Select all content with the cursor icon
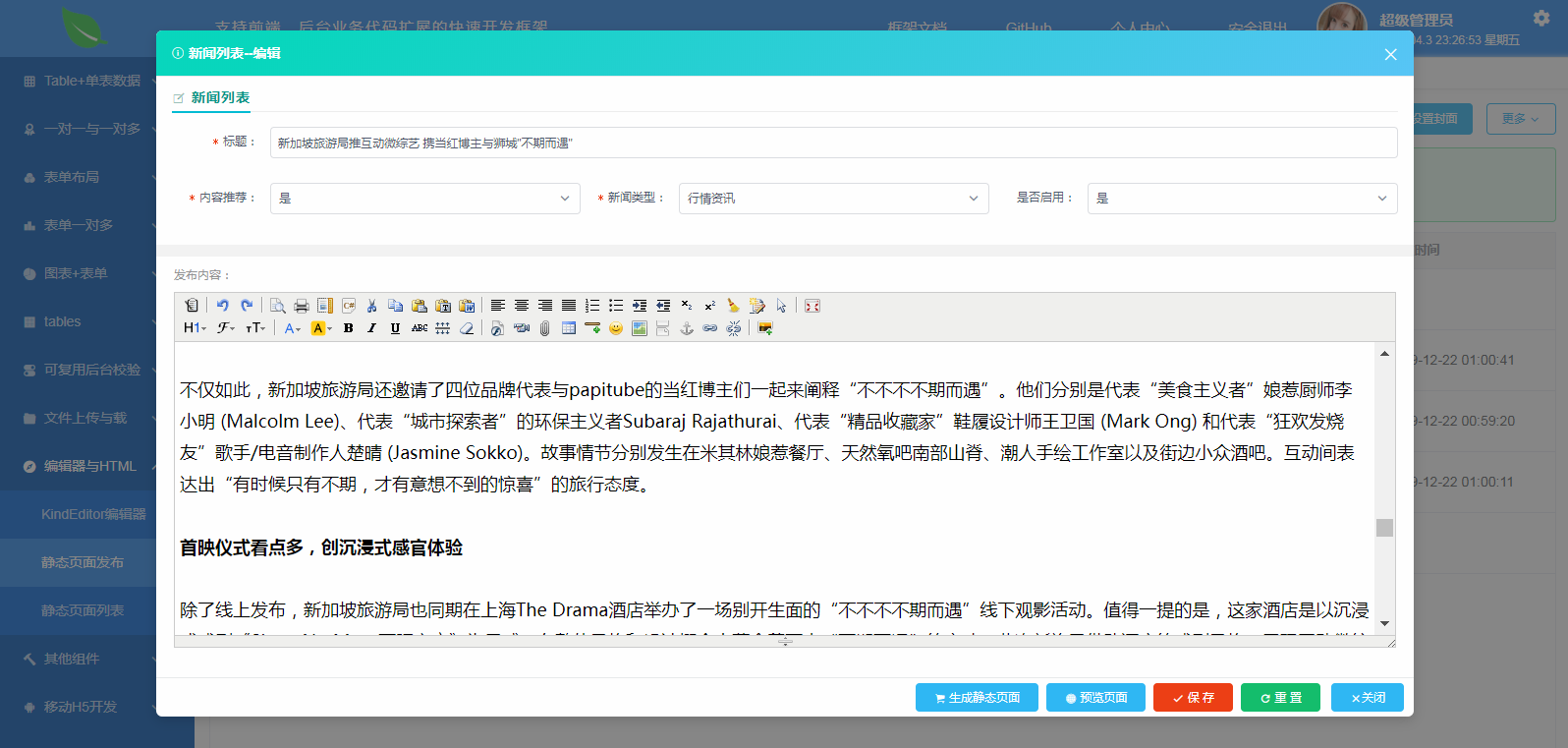The image size is (1568, 748). click(781, 306)
